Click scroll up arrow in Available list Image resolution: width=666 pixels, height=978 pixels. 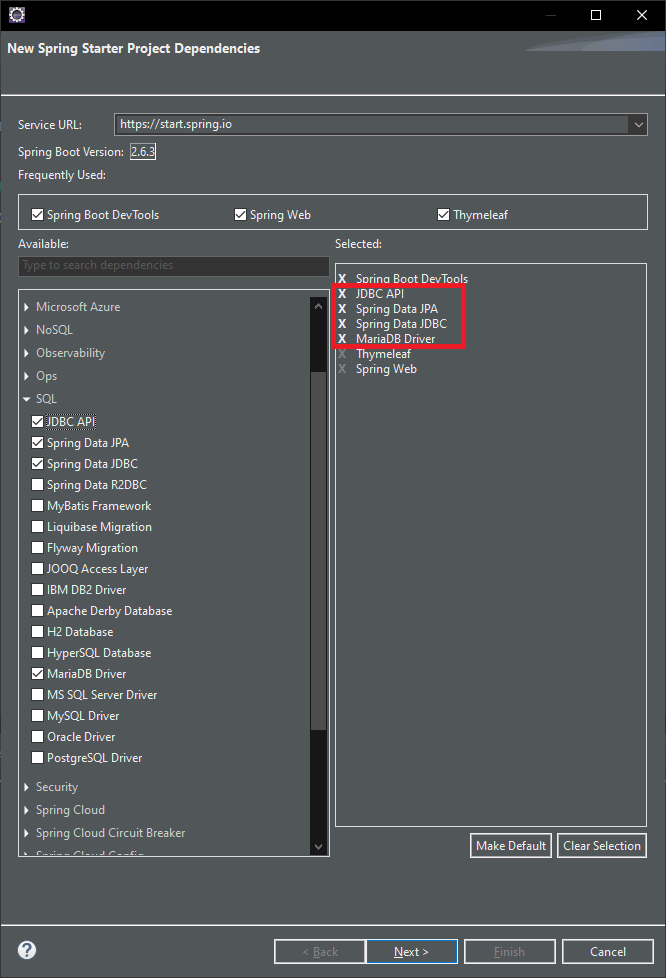point(318,306)
